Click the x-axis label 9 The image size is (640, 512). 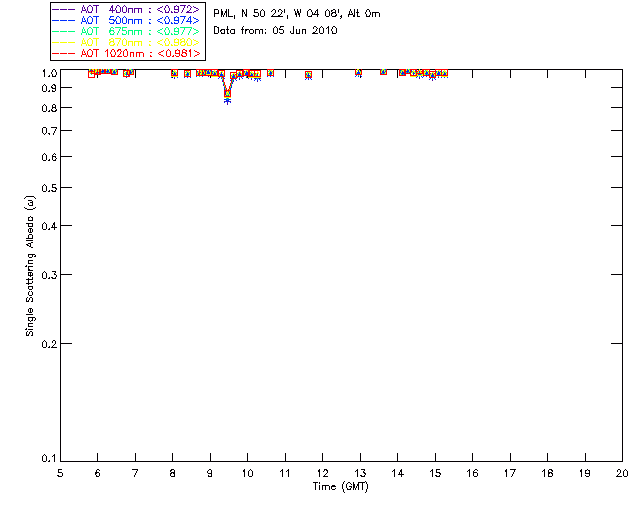(x=210, y=473)
